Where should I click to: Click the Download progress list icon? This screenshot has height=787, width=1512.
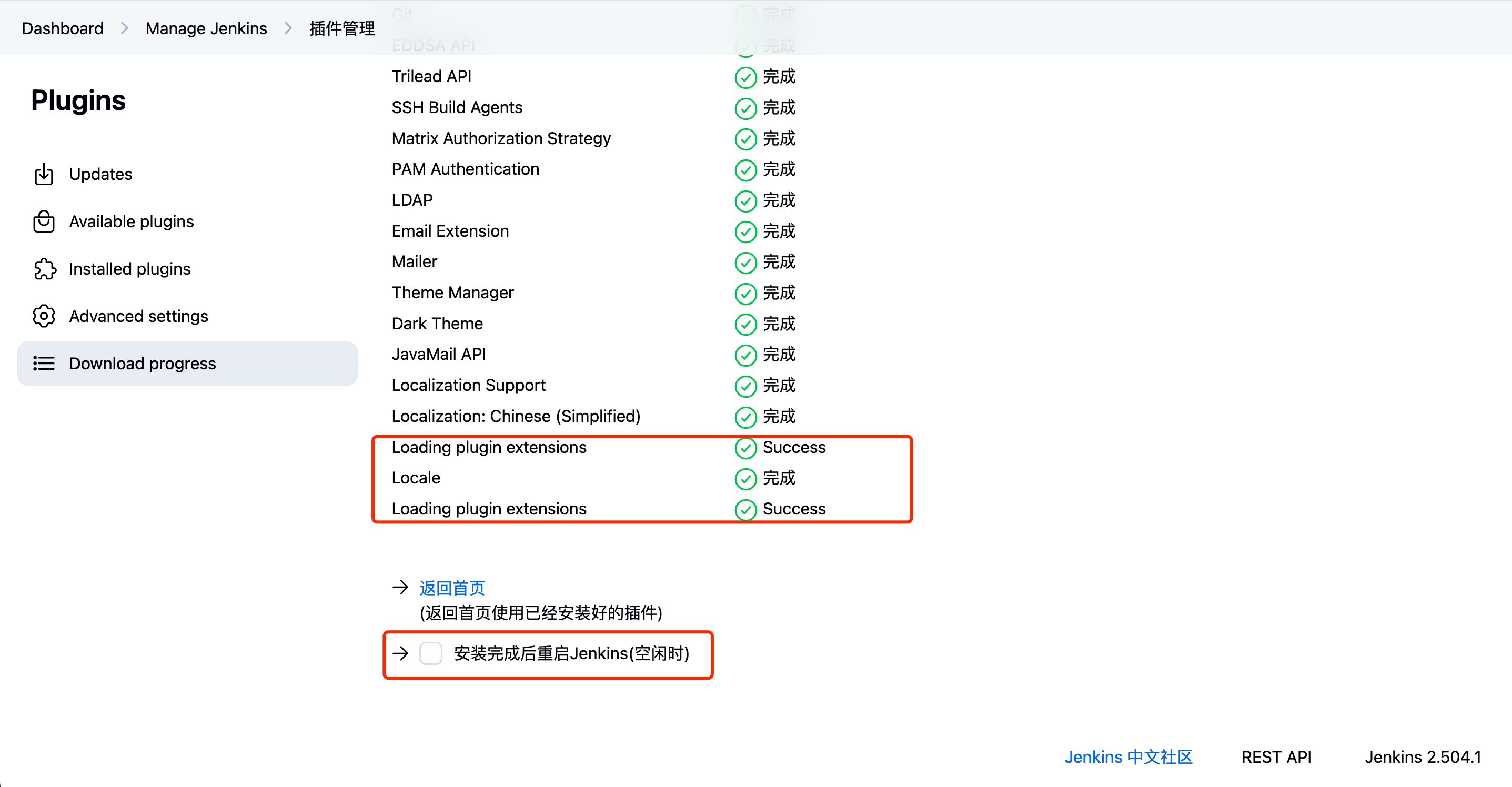44,364
